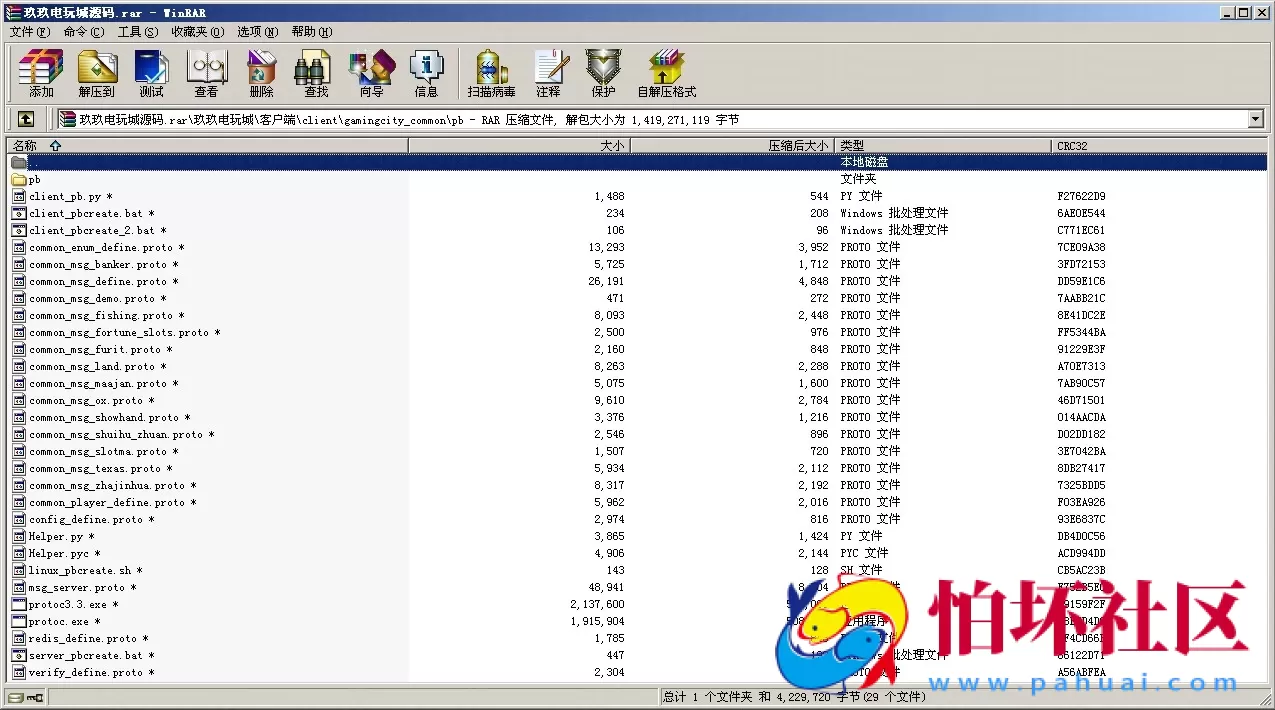Click the 测试 (Test) archive icon
The height and width of the screenshot is (710, 1275).
(151, 72)
